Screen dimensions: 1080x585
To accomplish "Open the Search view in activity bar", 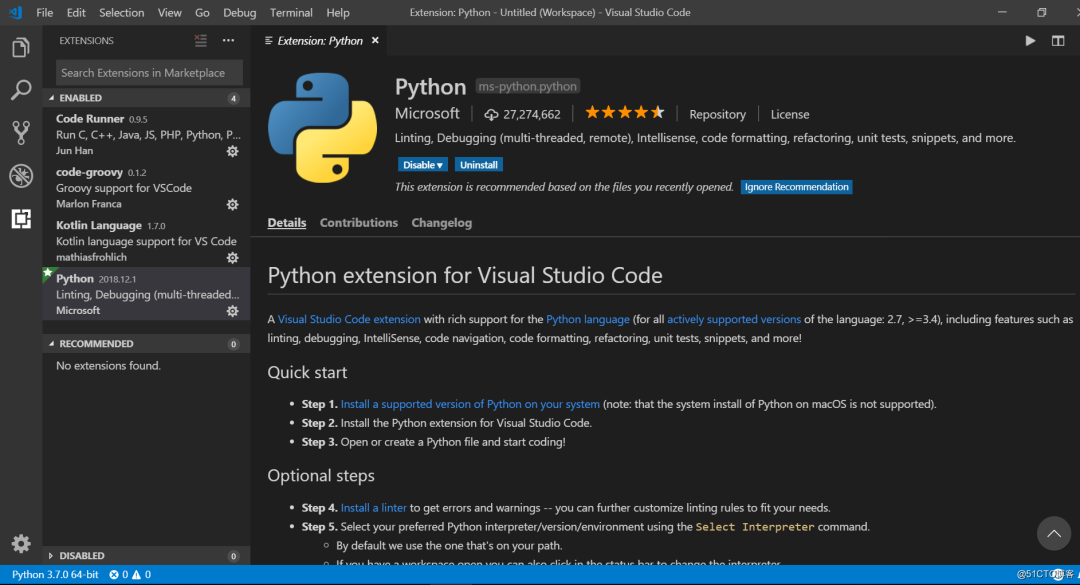I will pos(20,90).
